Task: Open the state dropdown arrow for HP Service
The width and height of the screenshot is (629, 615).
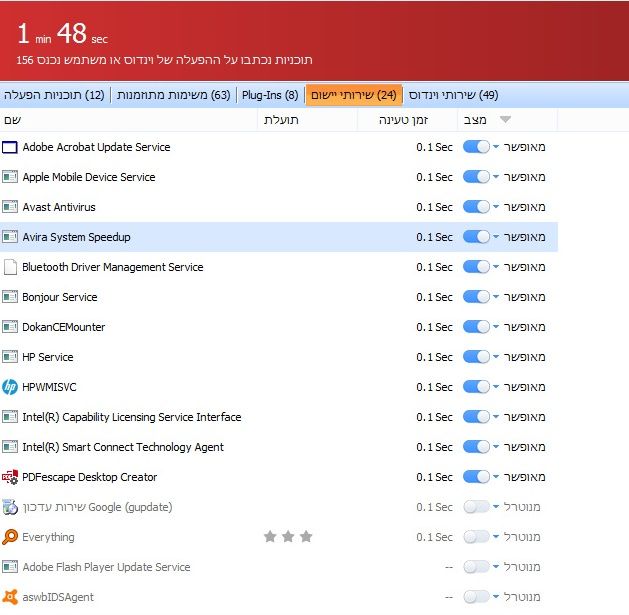Action: click(x=496, y=357)
